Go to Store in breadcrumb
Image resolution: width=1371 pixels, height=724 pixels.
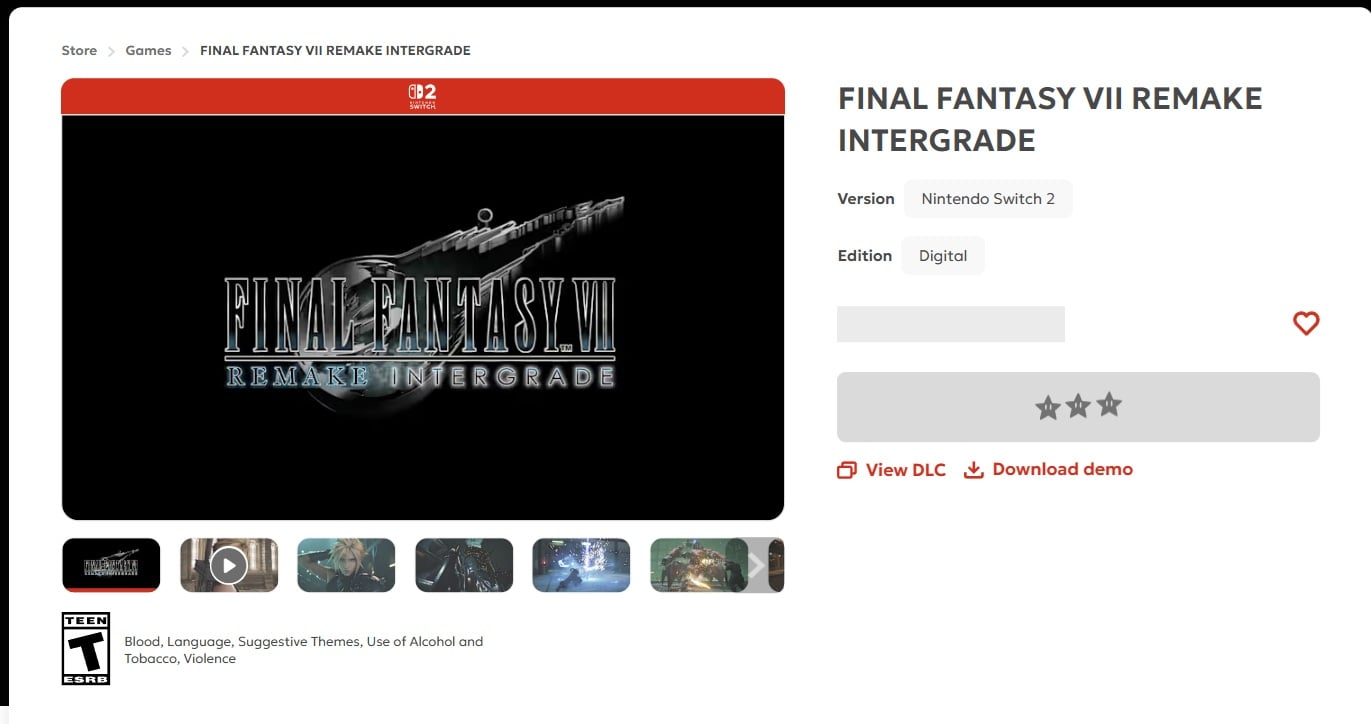coord(79,51)
